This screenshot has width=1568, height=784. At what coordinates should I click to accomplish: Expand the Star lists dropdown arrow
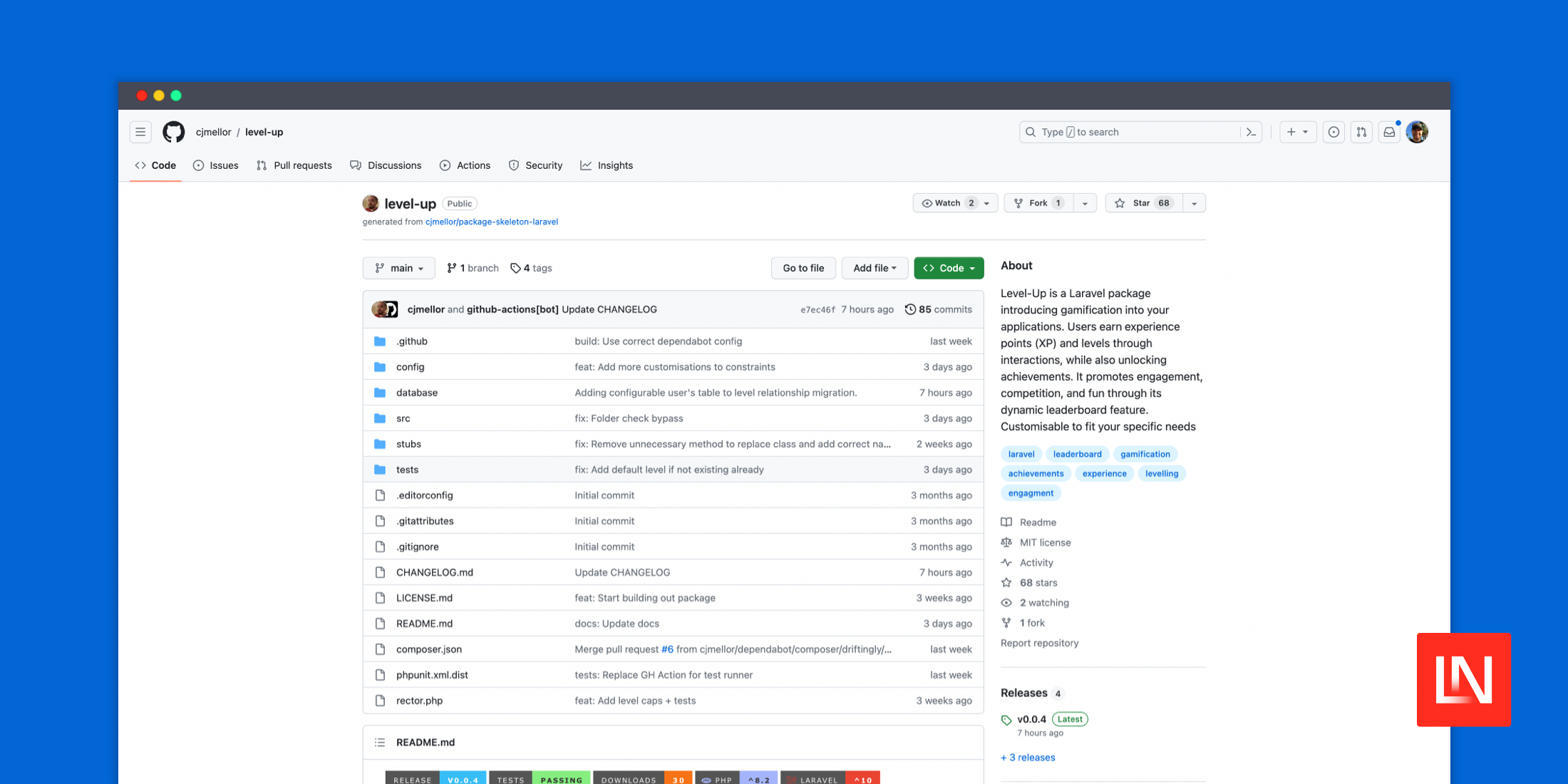pyautogui.click(x=1195, y=203)
